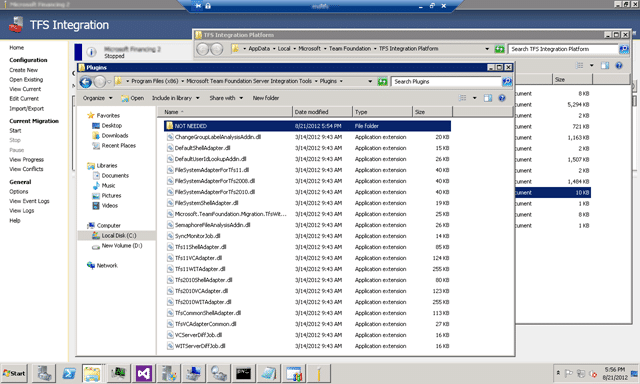Sort by Date modified column
Image resolution: width=640 pixels, height=384 pixels.
[x=322, y=112]
